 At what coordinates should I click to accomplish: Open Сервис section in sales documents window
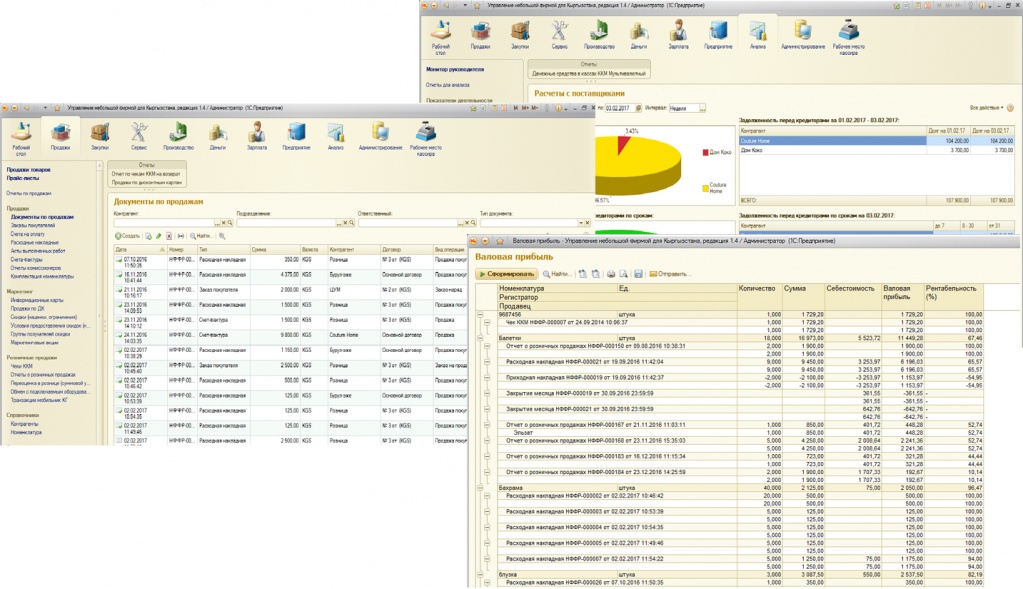point(139,136)
